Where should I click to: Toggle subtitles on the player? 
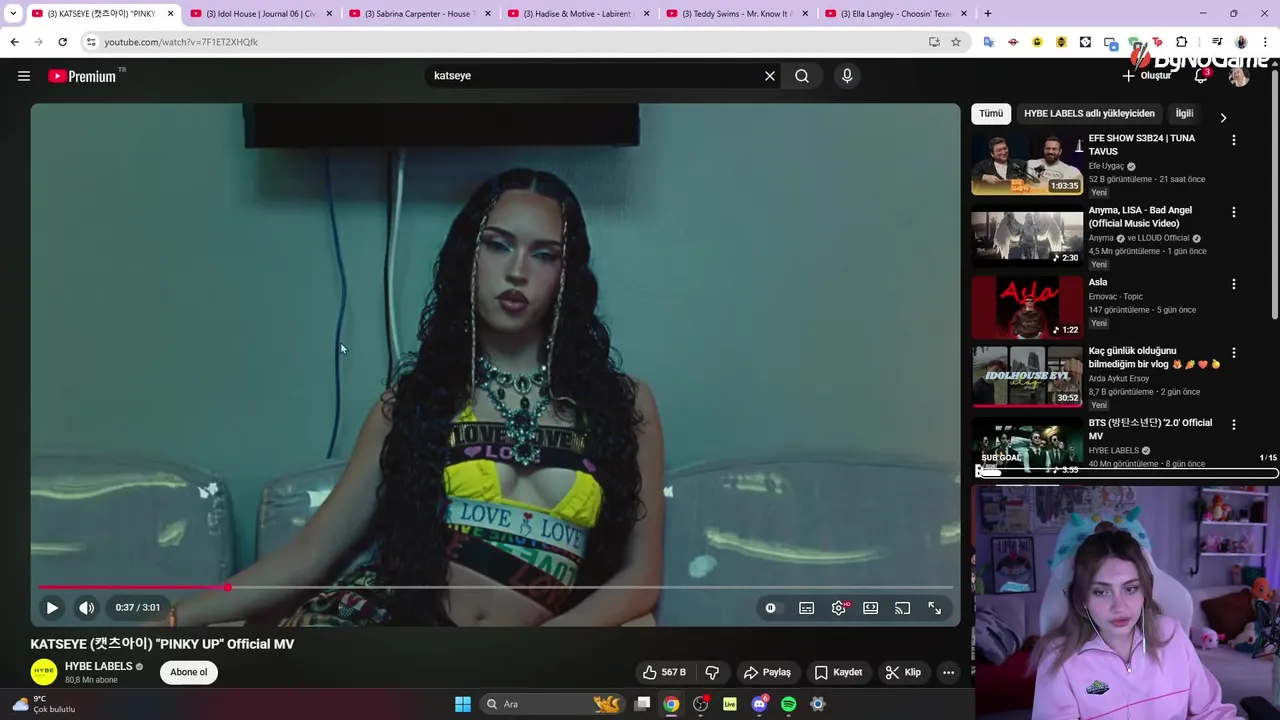(806, 608)
